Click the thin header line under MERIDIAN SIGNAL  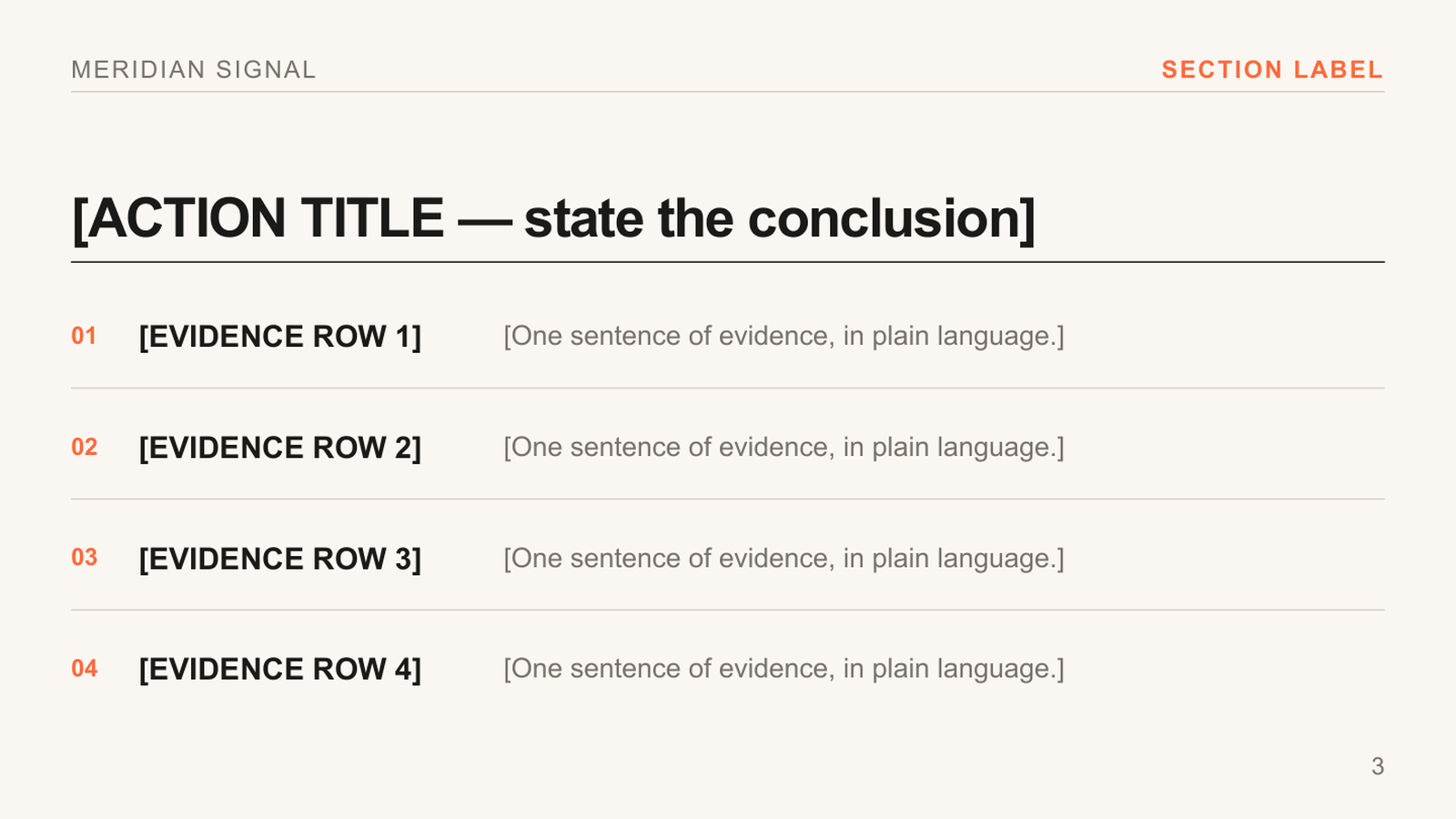728,92
